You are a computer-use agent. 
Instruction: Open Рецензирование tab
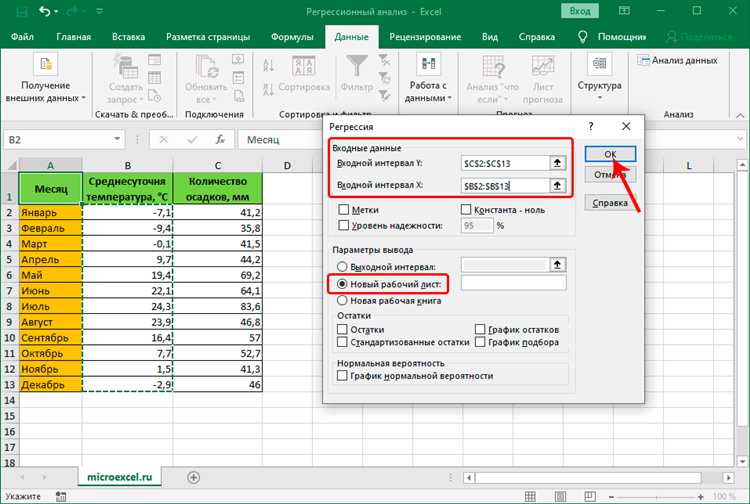pos(425,37)
